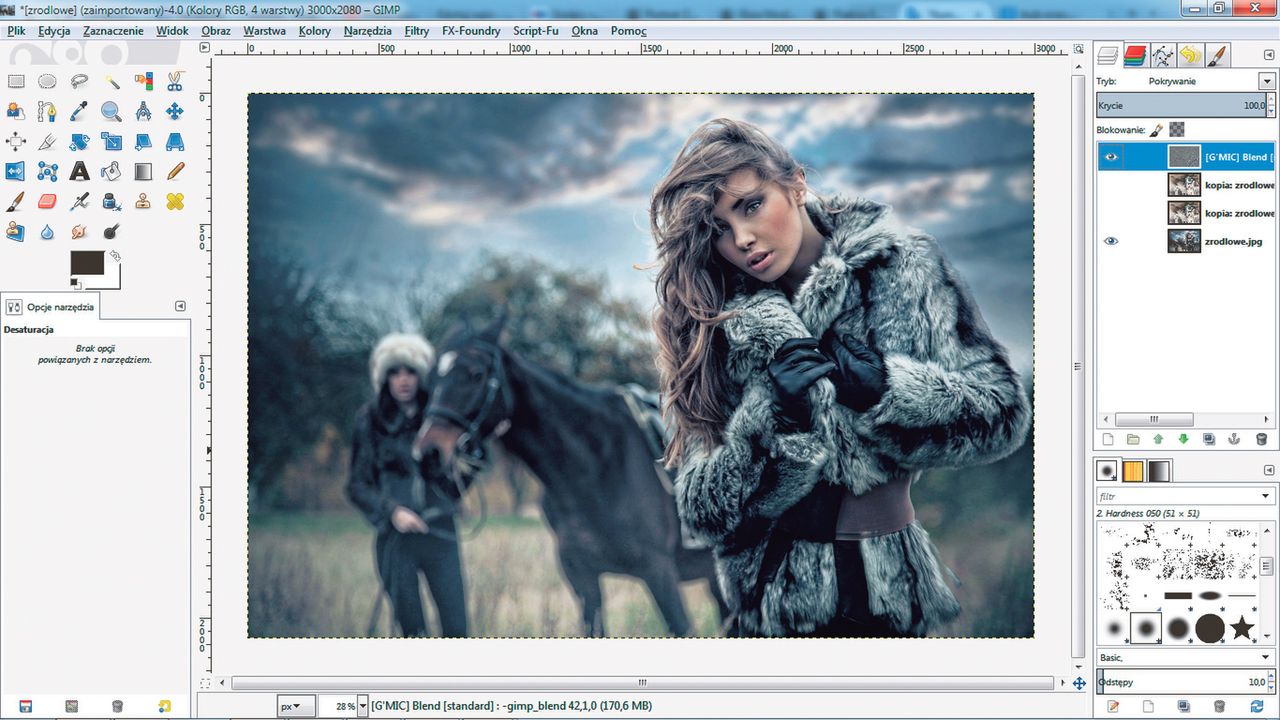Image resolution: width=1280 pixels, height=720 pixels.
Task: Open the Kolory menu
Action: (315, 31)
